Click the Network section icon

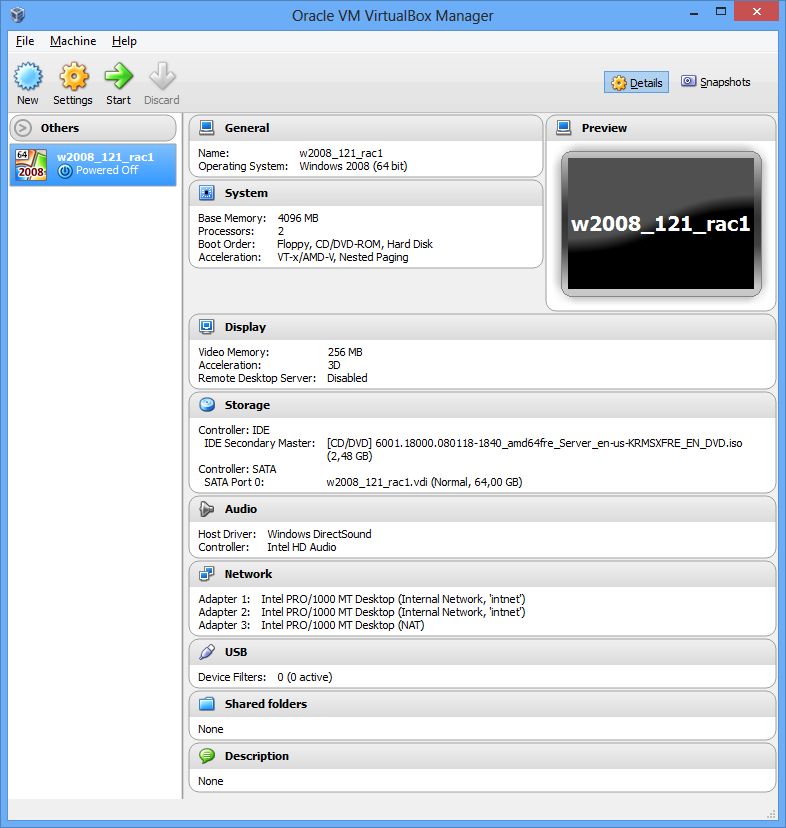[207, 573]
